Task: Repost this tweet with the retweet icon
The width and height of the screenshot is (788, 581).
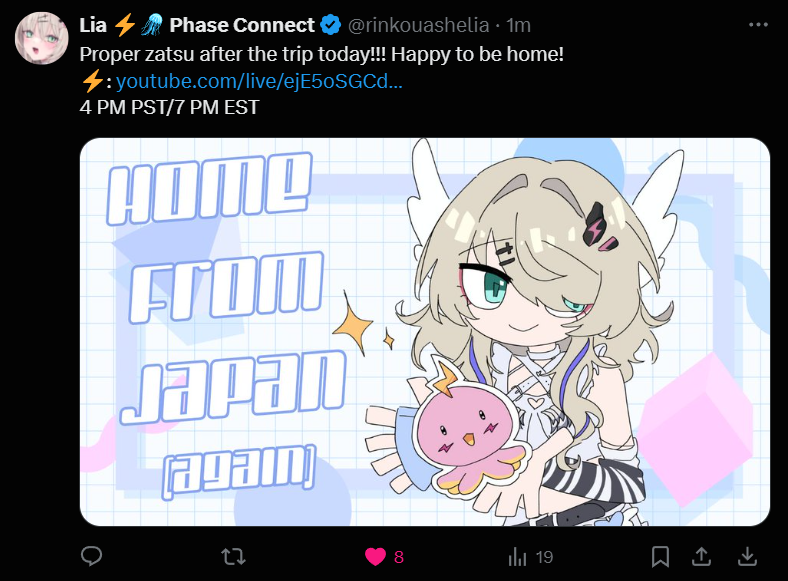Action: 233,557
